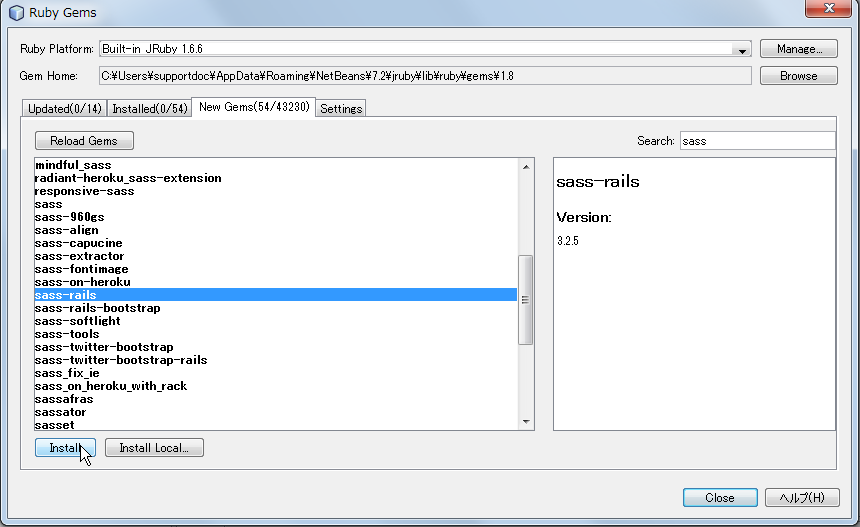This screenshot has width=860, height=527.
Task: Select the sass-align gem
Action: (275, 230)
